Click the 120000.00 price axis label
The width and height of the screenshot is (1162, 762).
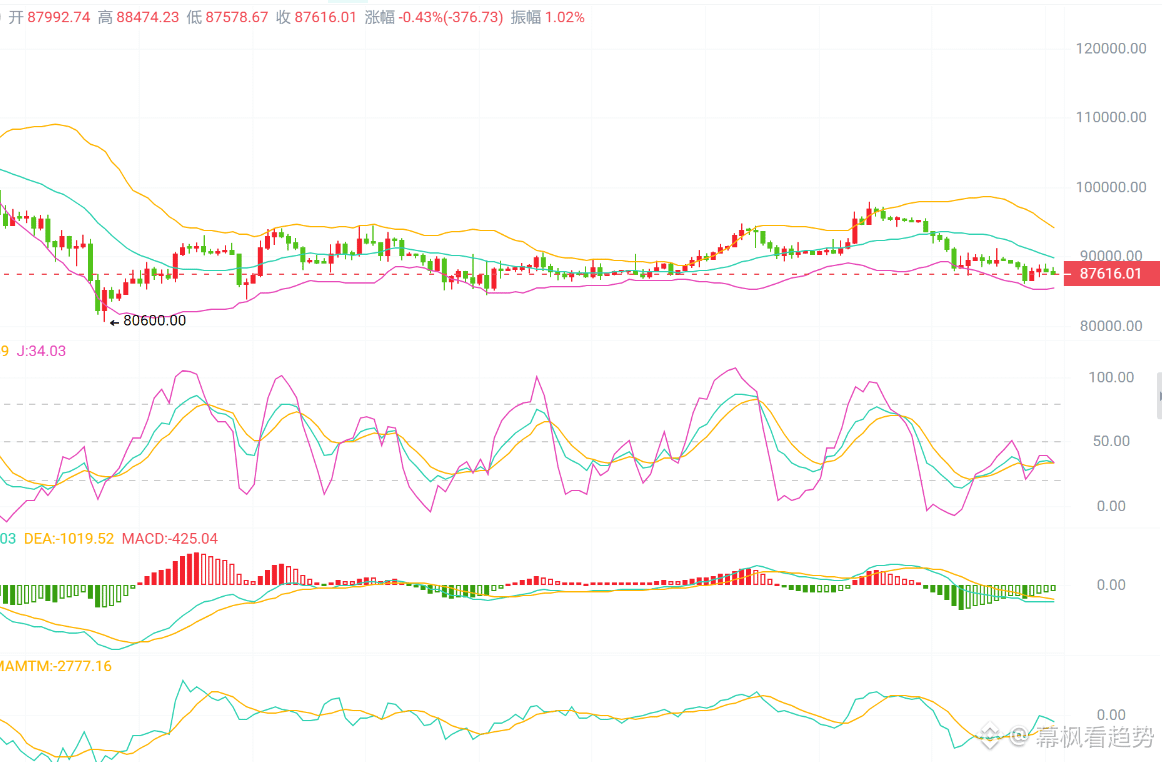[1111, 49]
